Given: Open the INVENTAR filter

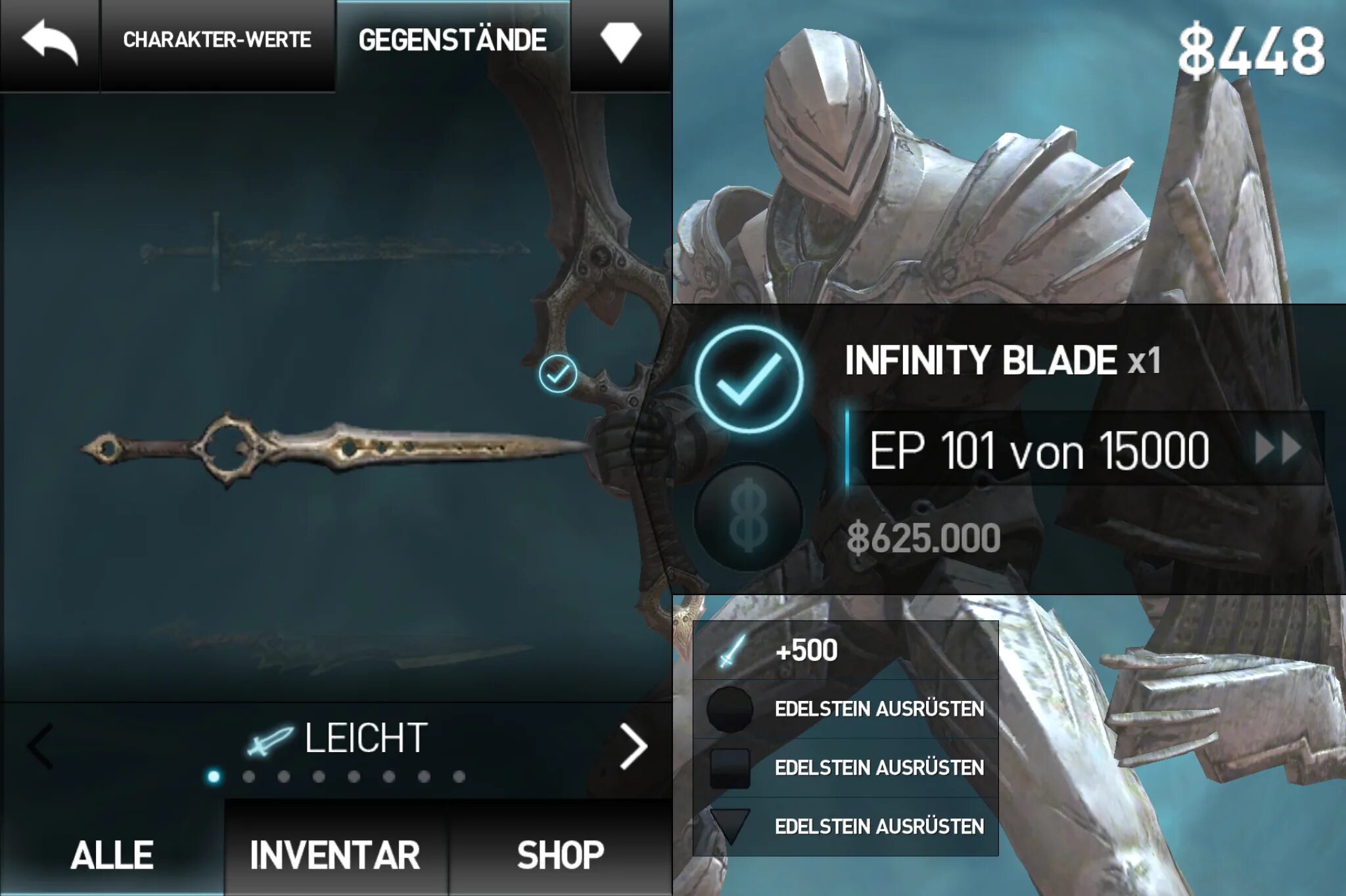Looking at the screenshot, I should point(335,855).
